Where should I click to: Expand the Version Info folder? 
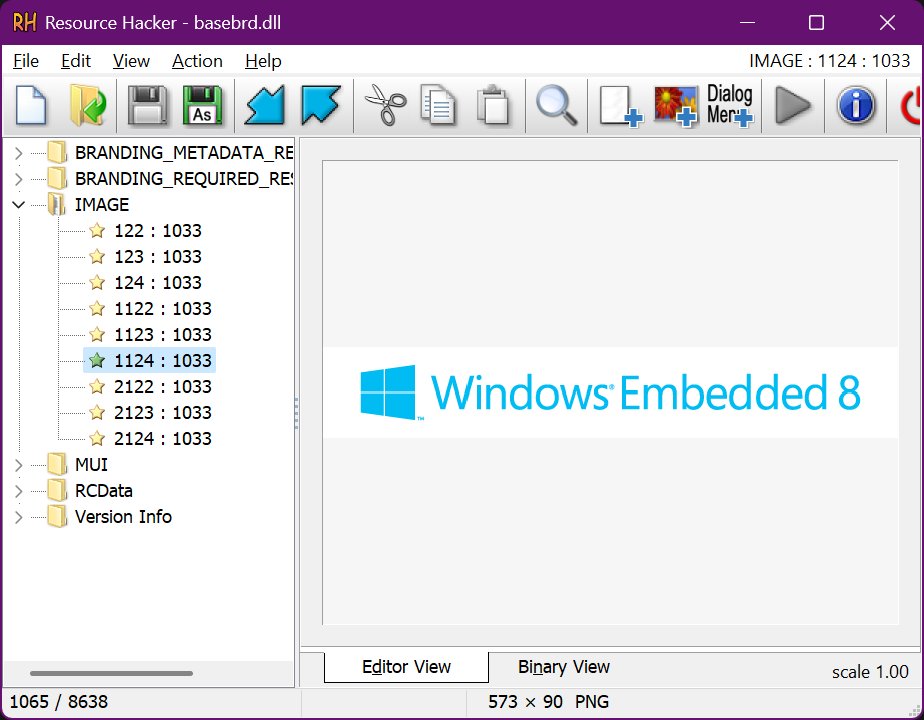pyautogui.click(x=18, y=517)
